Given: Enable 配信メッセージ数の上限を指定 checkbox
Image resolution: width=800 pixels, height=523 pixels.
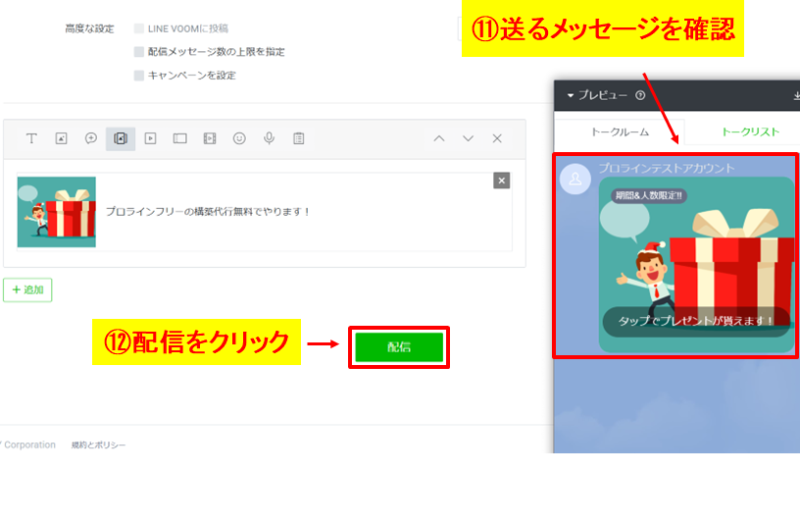Looking at the screenshot, I should [139, 52].
